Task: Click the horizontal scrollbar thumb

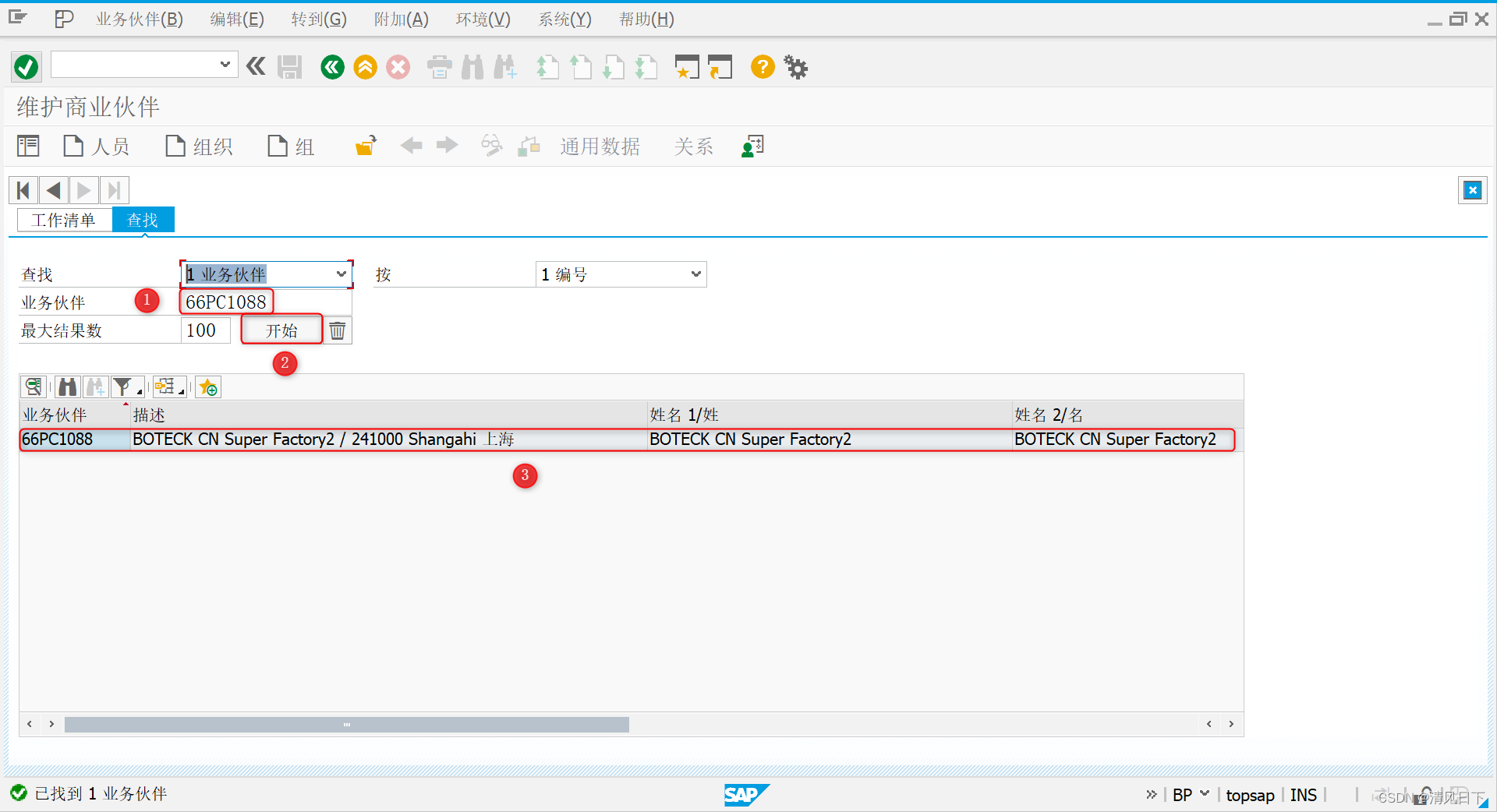Action: click(347, 725)
